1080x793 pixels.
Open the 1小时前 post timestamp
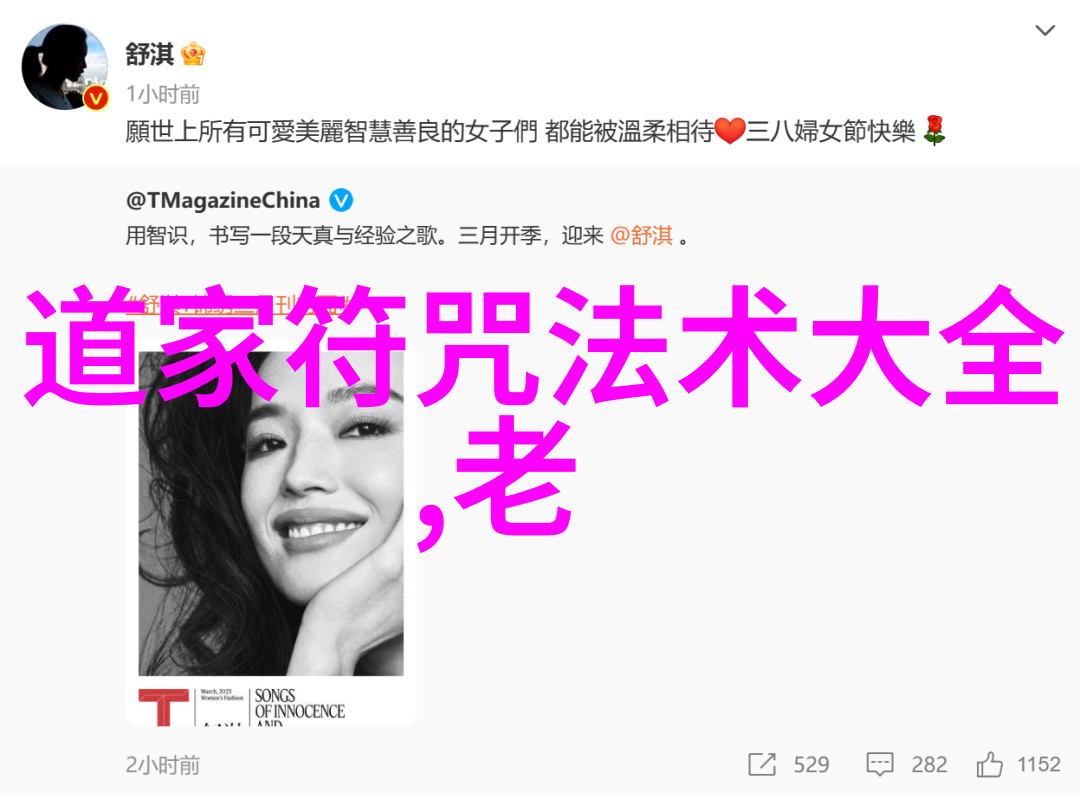point(163,94)
